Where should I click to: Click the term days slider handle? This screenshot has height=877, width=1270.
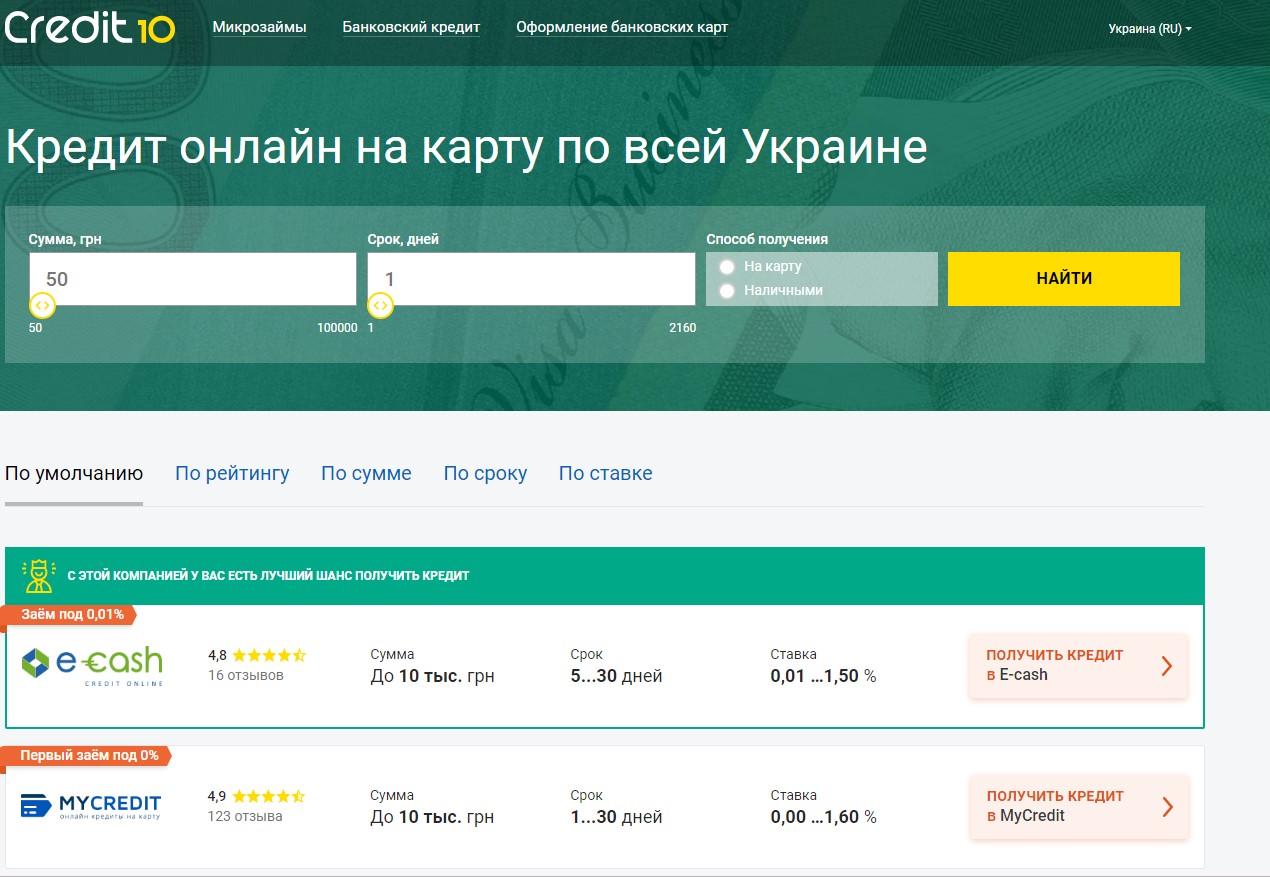[380, 306]
